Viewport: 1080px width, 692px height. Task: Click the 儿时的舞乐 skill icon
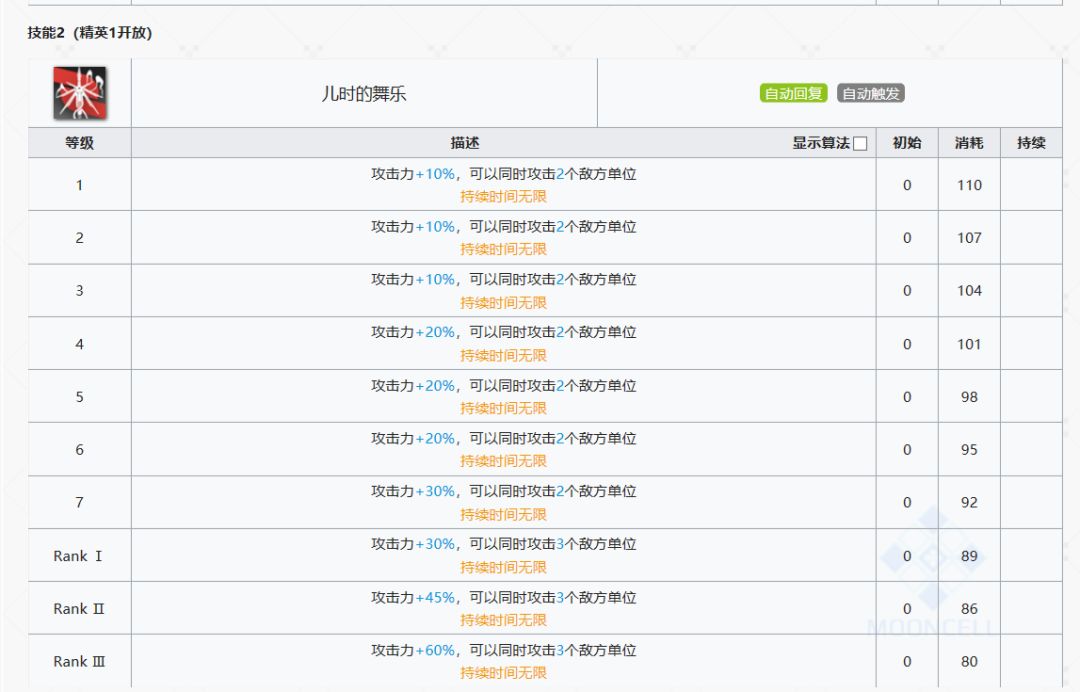[x=80, y=93]
